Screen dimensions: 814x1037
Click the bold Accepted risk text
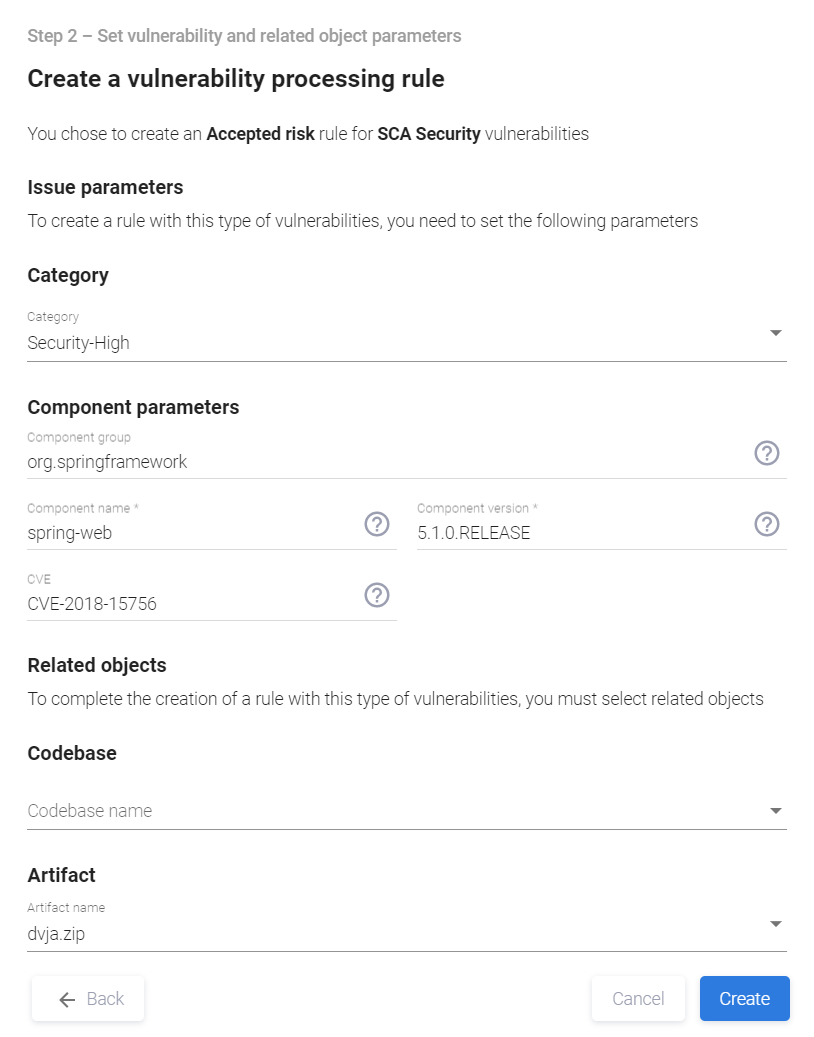coord(260,134)
